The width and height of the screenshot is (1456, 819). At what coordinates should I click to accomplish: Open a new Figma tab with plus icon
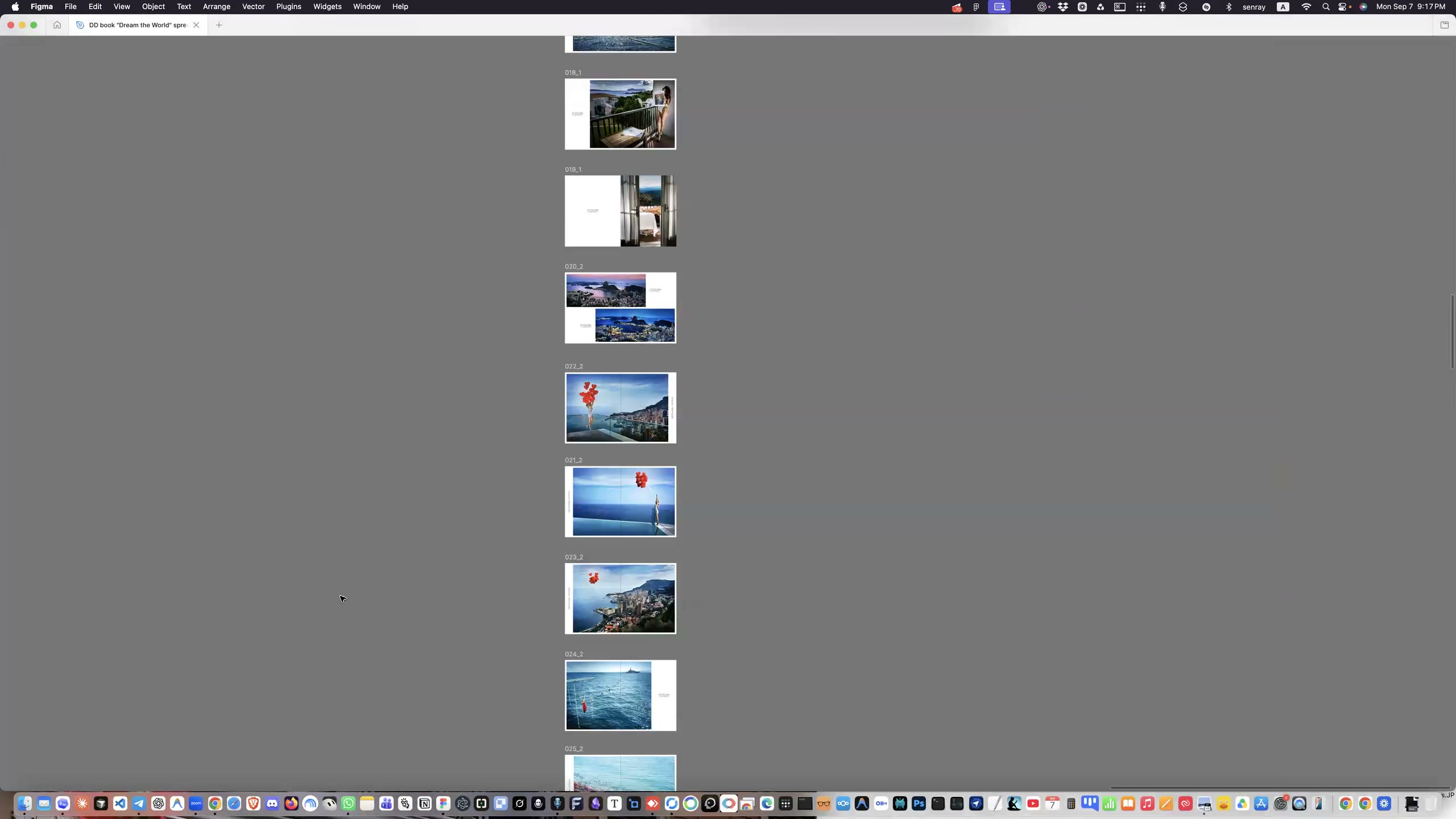pos(219,25)
